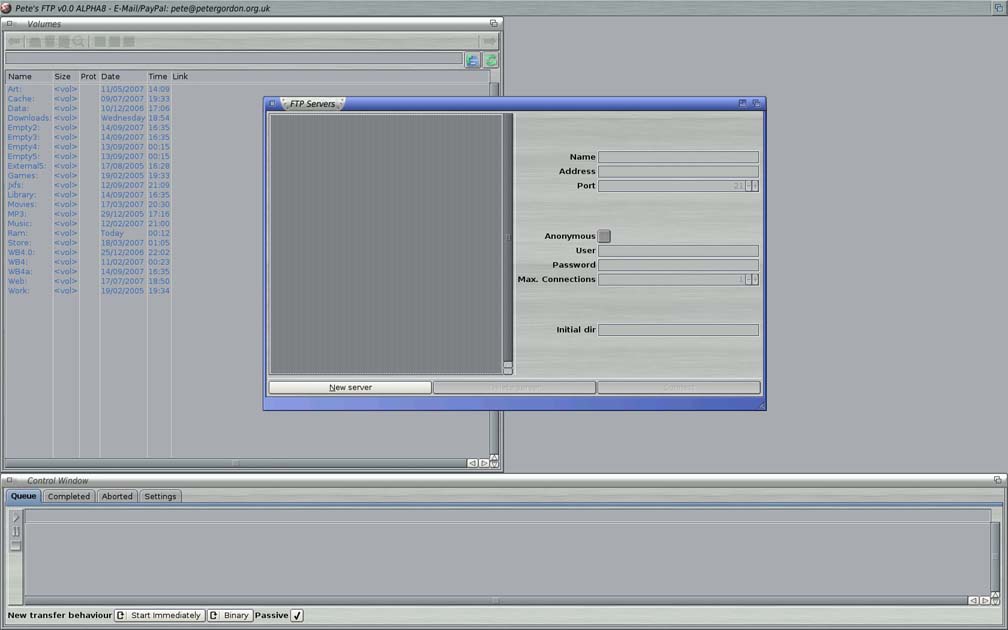Image resolution: width=1008 pixels, height=630 pixels.
Task: Click the Address input field
Action: pyautogui.click(x=678, y=171)
